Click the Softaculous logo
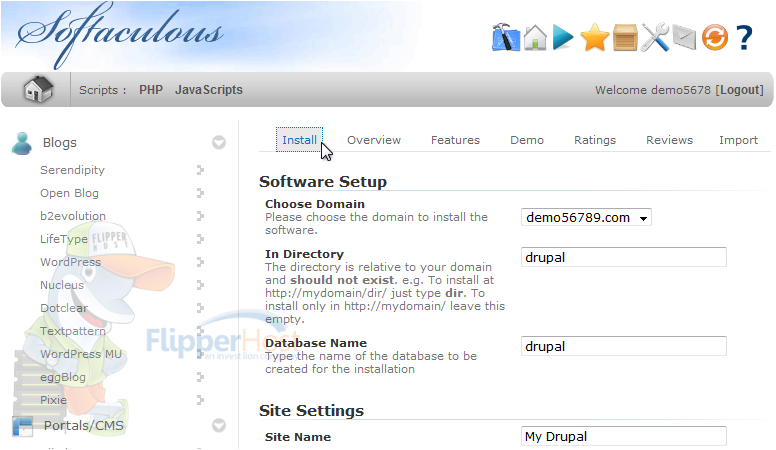Screen dimensions: 776x450 120,35
